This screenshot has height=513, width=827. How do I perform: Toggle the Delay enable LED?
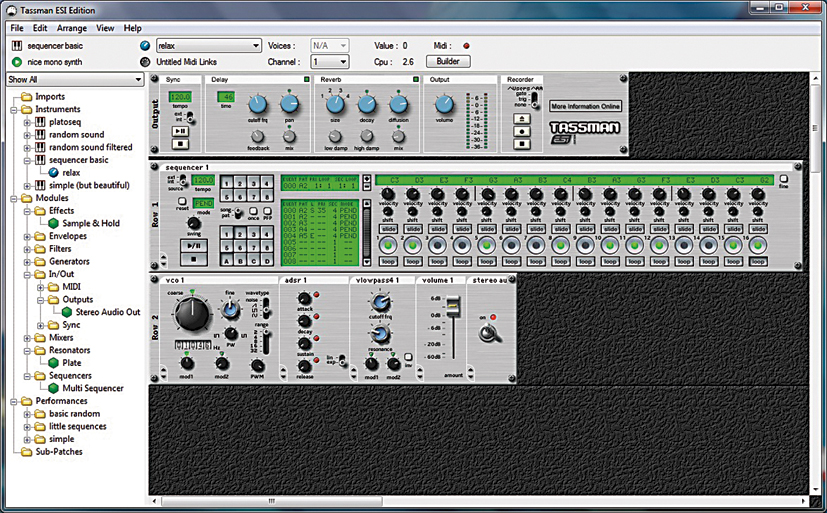(306, 80)
